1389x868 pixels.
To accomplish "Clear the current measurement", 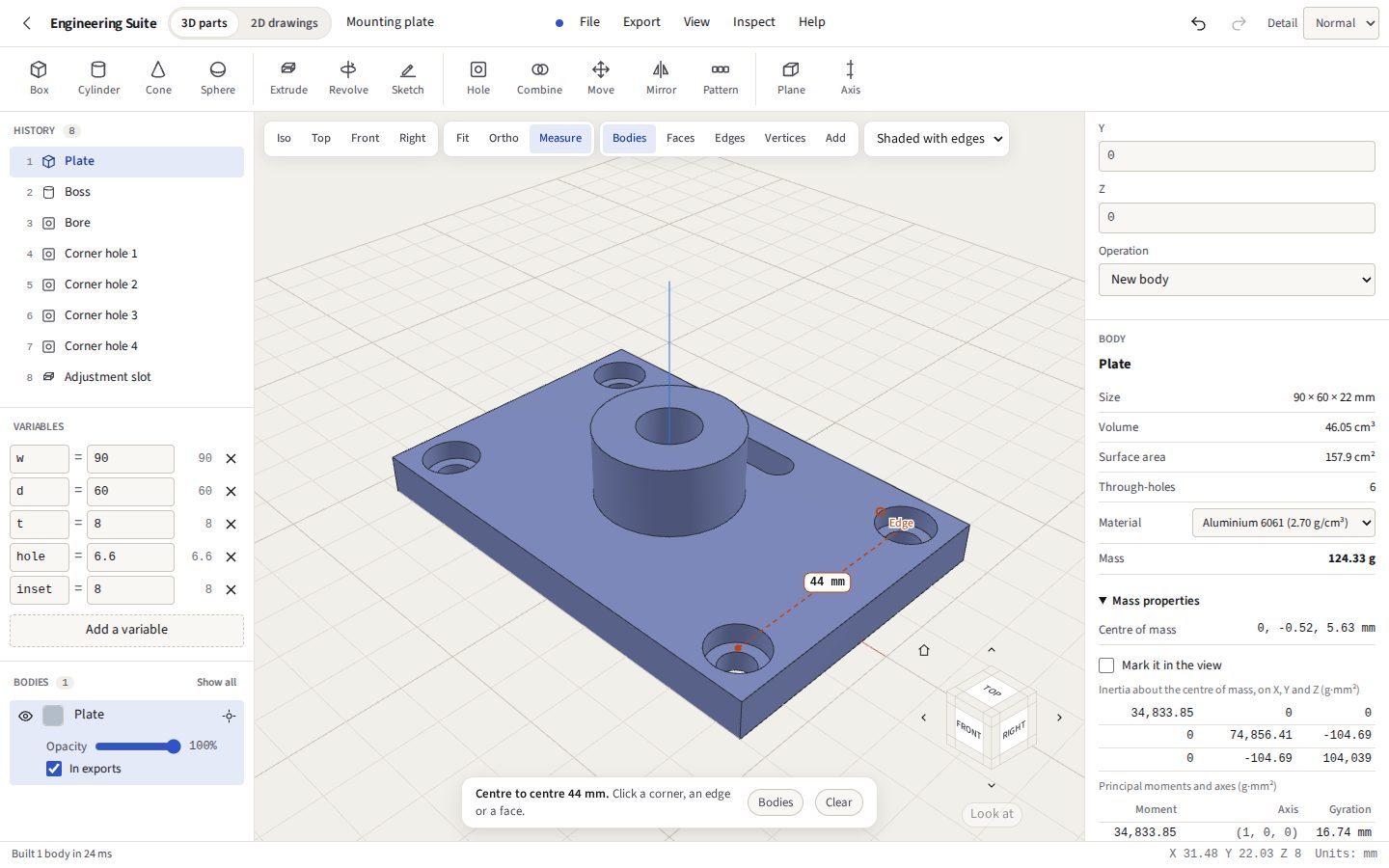I will click(839, 802).
